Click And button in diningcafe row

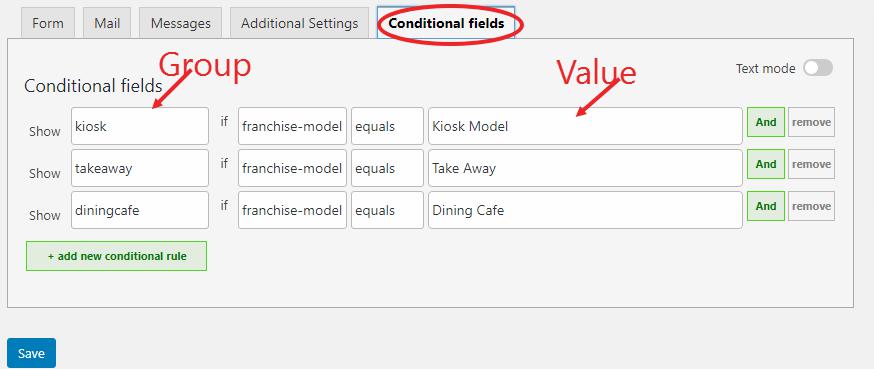click(x=766, y=206)
